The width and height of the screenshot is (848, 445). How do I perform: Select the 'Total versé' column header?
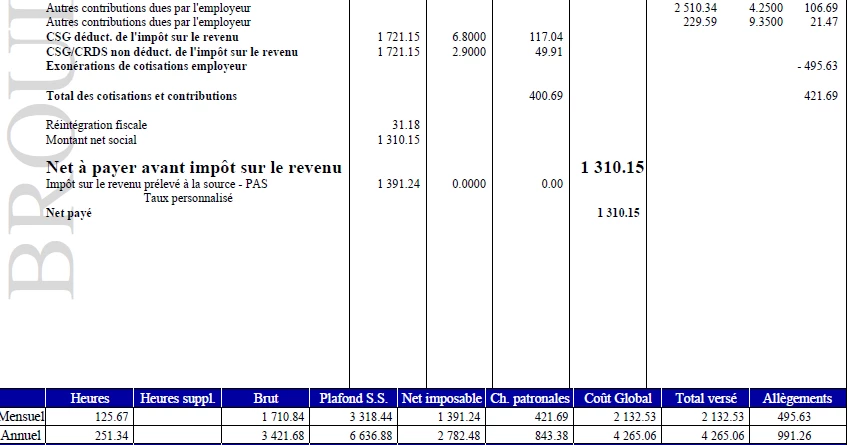click(x=706, y=398)
